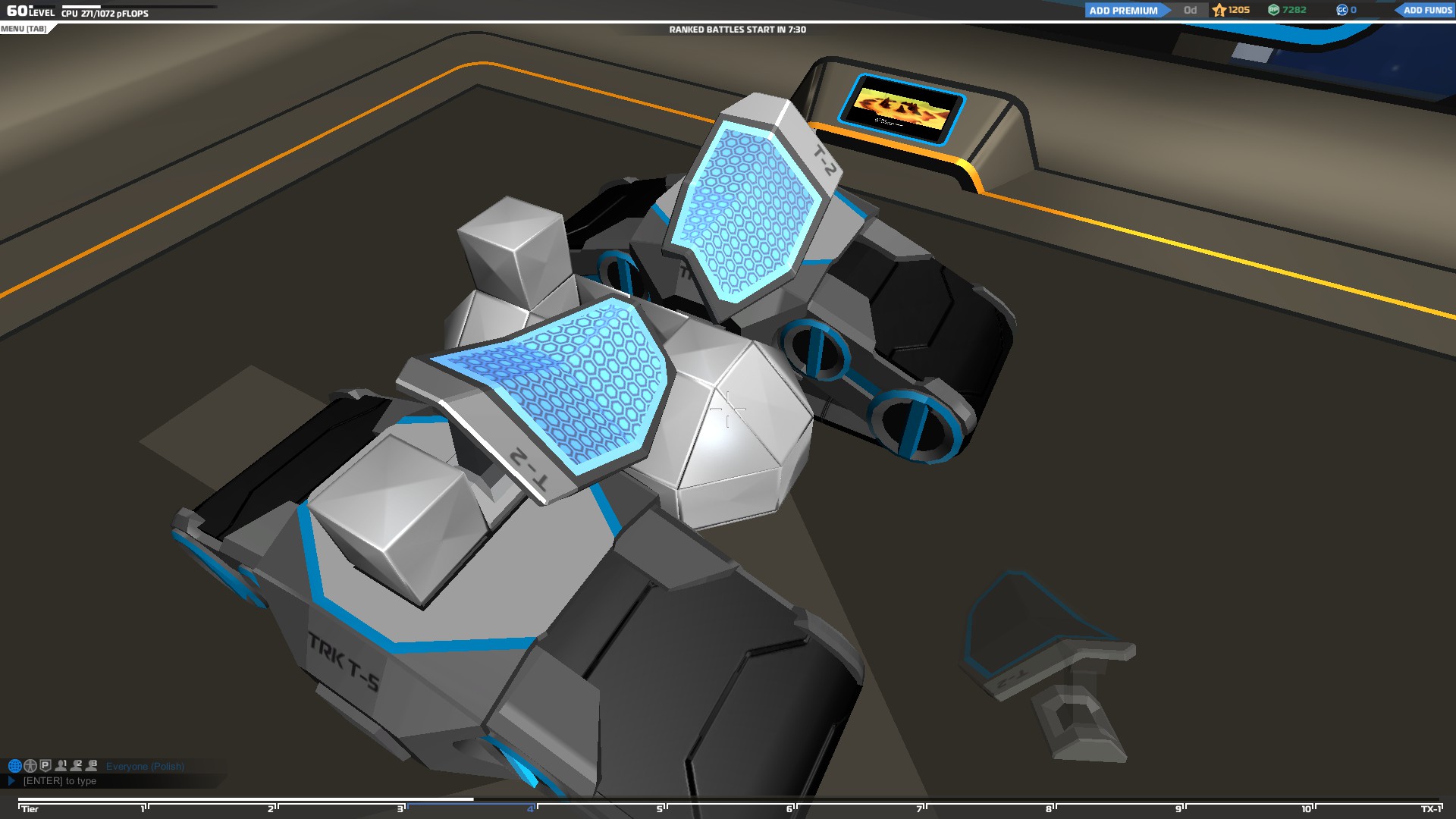This screenshot has width=1456, height=819.
Task: Expand chat using the blue arrow
Action: pyautogui.click(x=11, y=780)
